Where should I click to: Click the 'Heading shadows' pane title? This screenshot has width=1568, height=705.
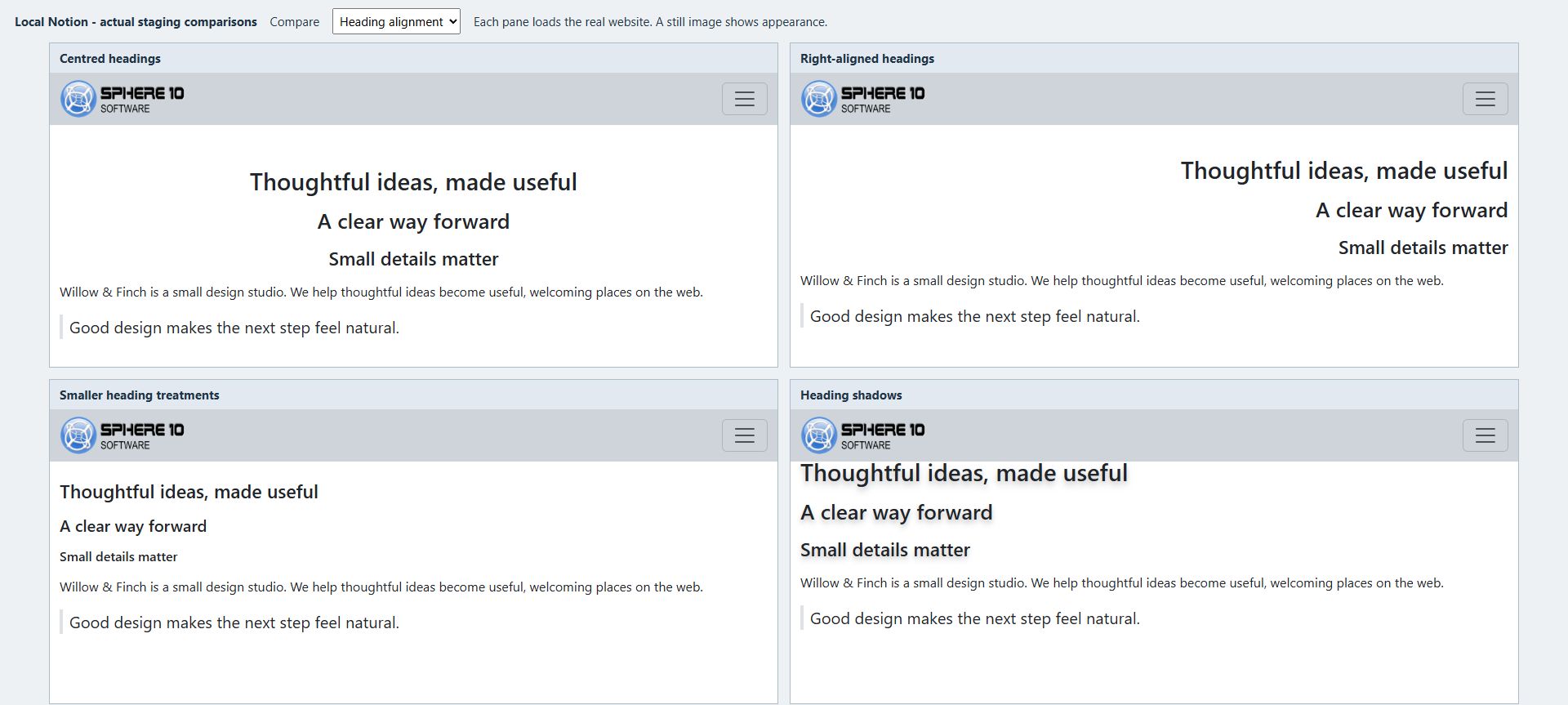(851, 395)
